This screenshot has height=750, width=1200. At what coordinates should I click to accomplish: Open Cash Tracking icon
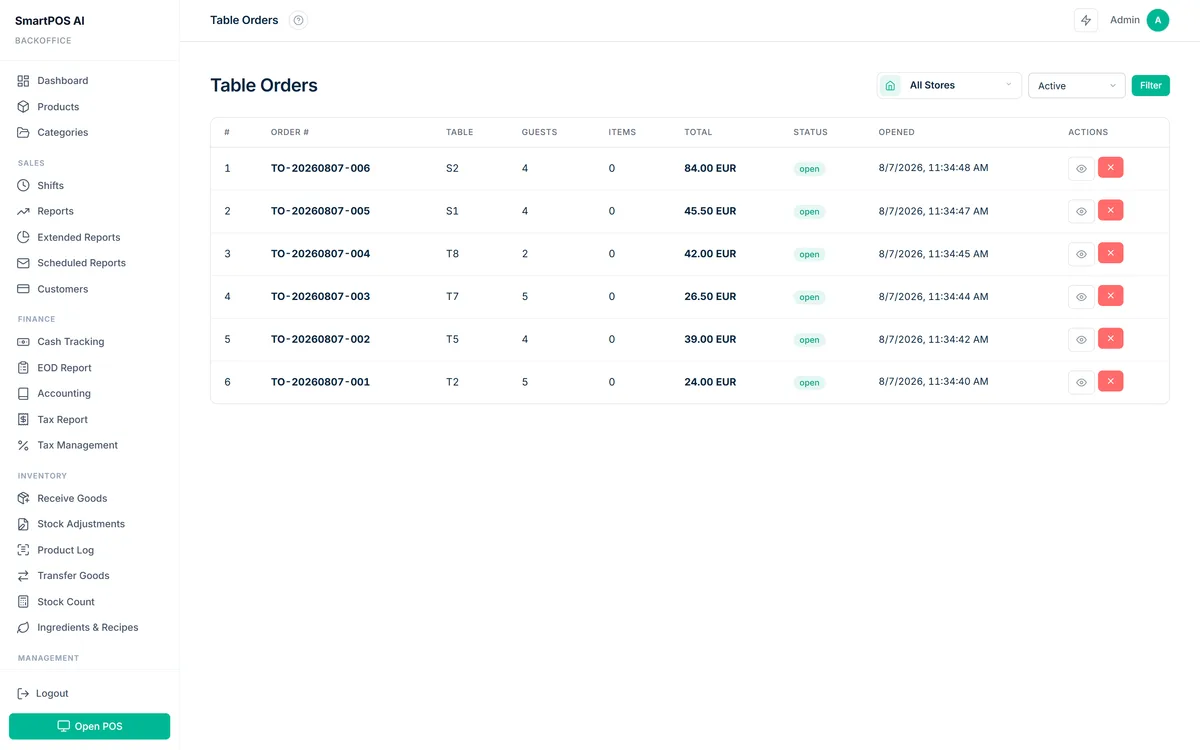(23, 342)
